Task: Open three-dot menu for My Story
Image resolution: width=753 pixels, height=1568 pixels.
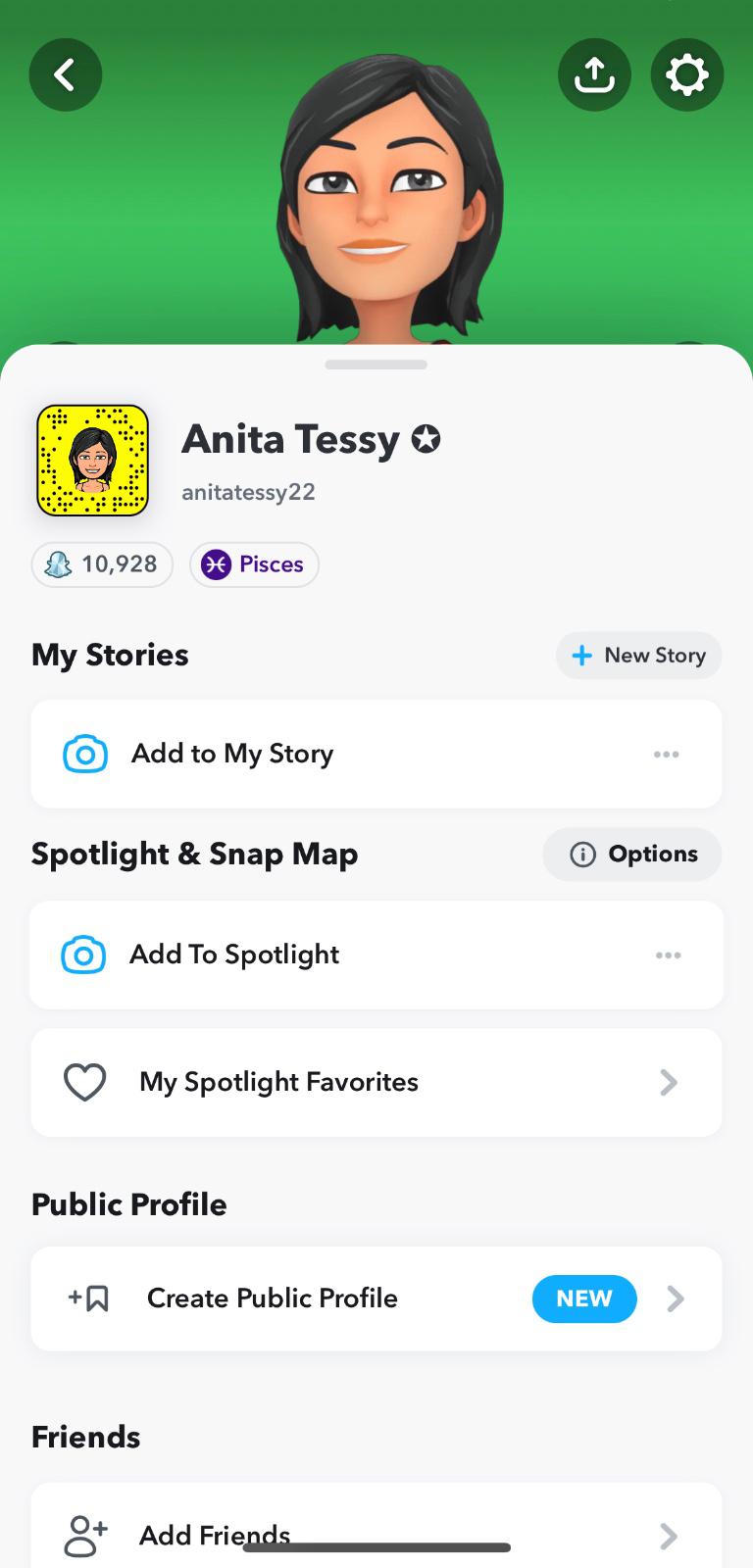Action: (666, 754)
